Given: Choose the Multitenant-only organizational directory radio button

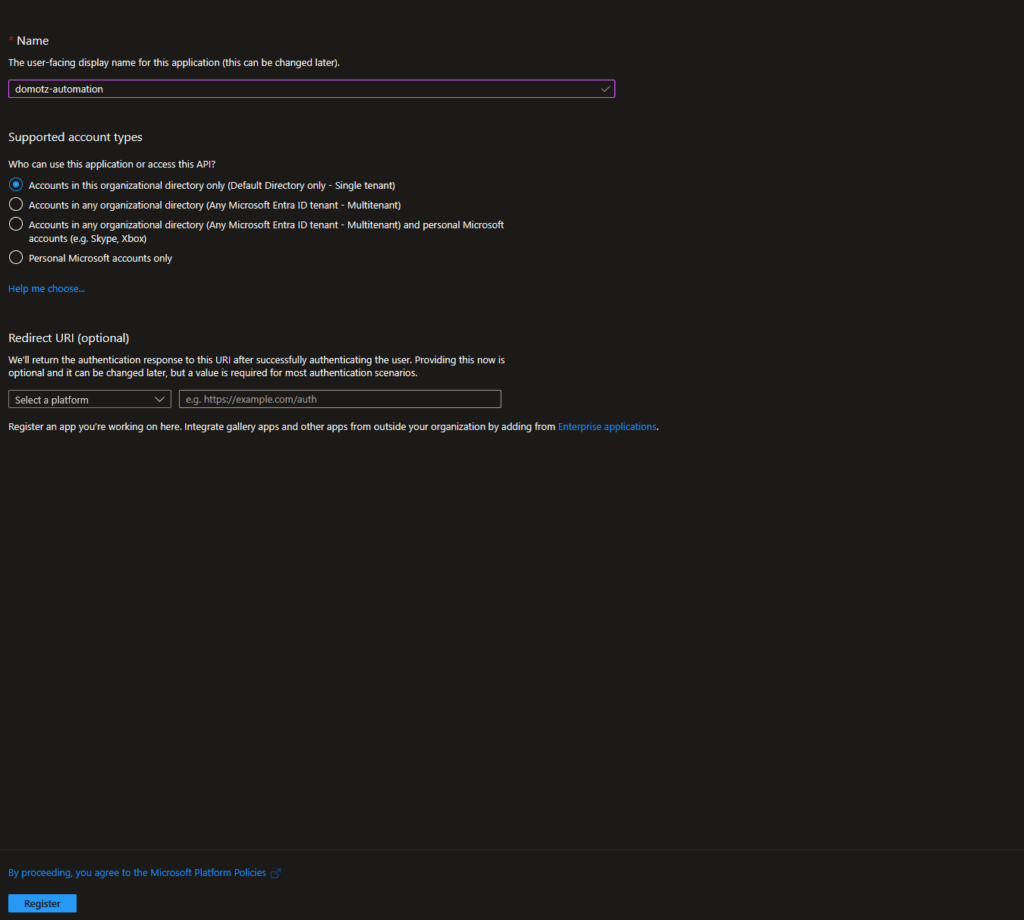Looking at the screenshot, I should click(x=16, y=204).
